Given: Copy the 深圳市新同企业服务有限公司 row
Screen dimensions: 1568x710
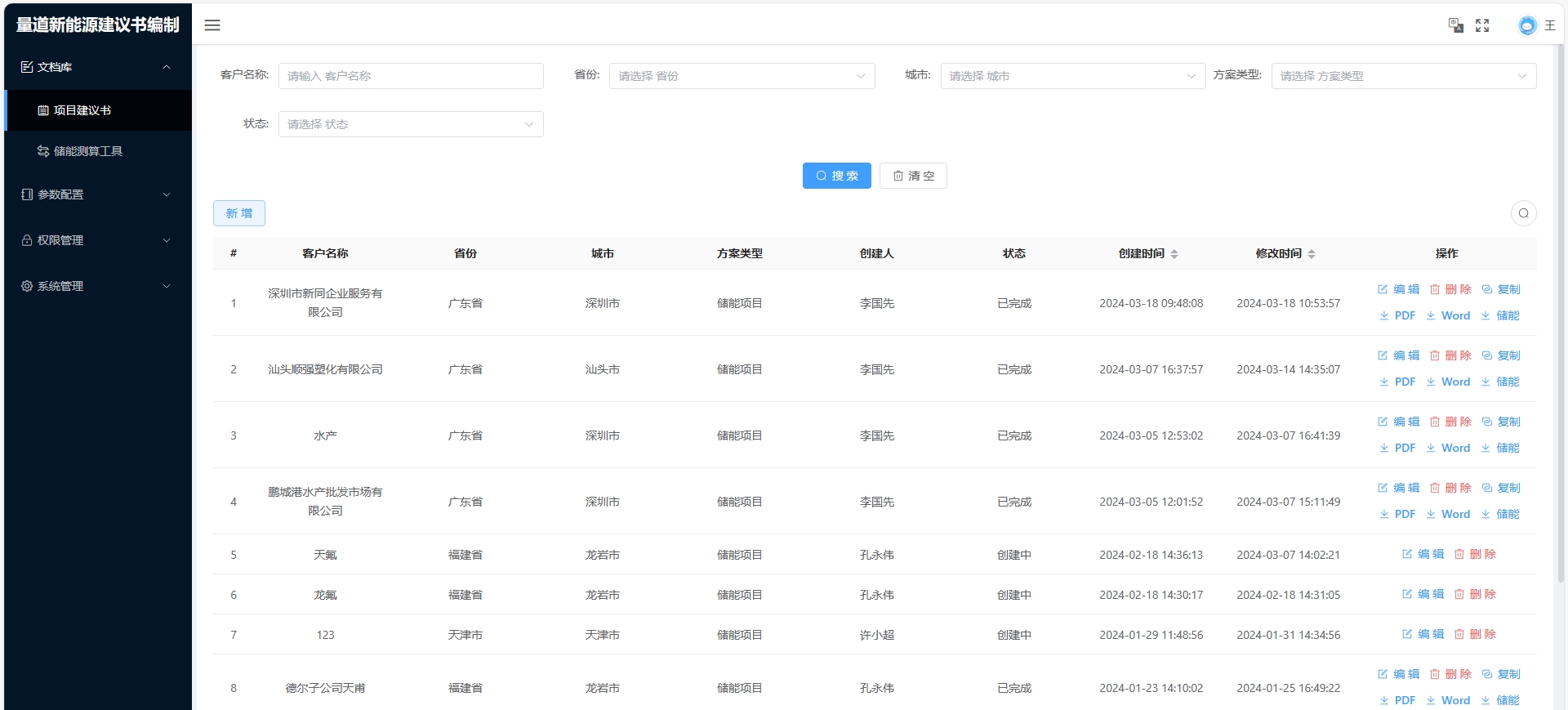Looking at the screenshot, I should [x=1501, y=289].
